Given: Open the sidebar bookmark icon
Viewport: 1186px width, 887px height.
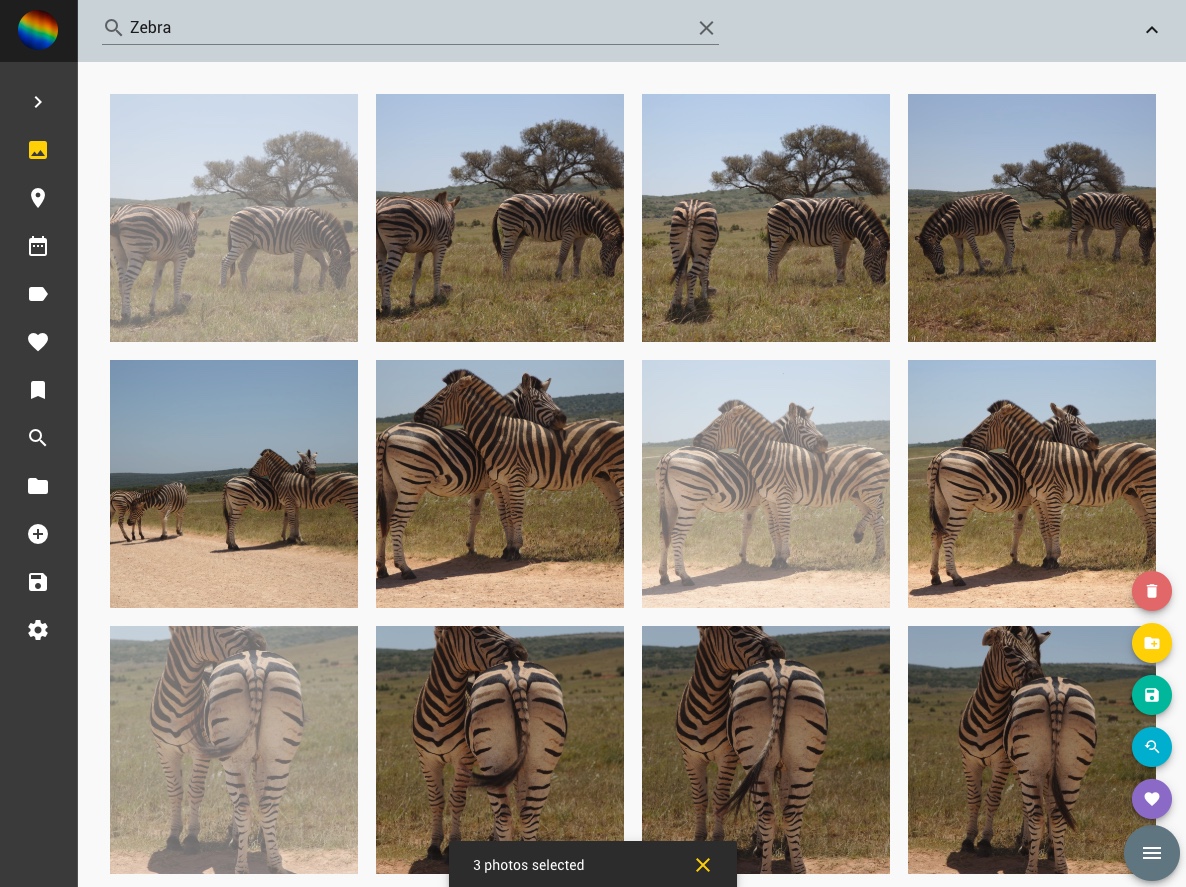Looking at the screenshot, I should tap(38, 390).
